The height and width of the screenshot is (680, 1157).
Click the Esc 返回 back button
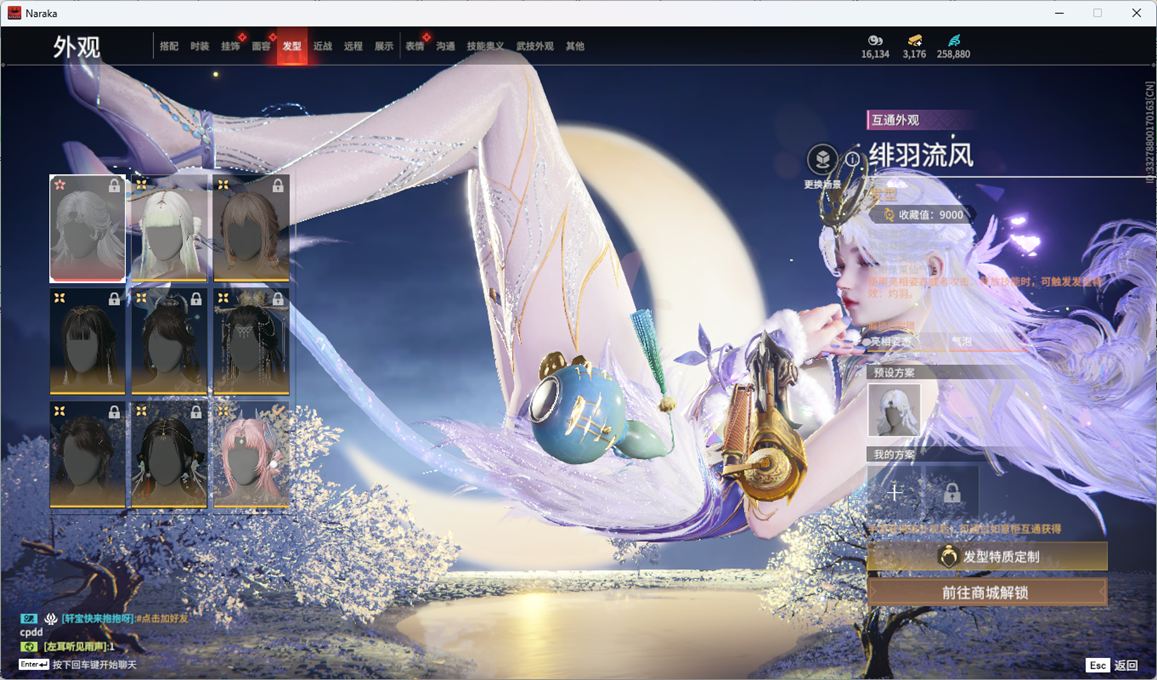click(1112, 665)
